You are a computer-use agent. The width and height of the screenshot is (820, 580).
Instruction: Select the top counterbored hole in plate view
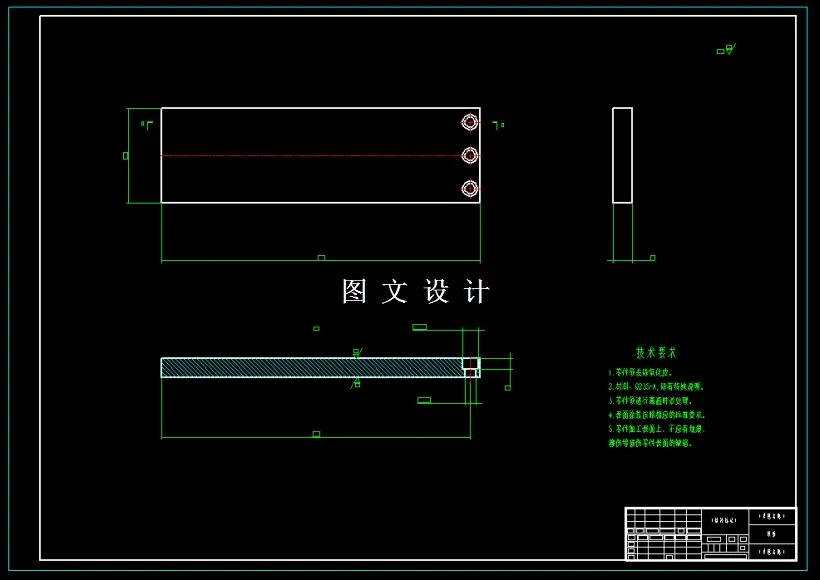470,122
